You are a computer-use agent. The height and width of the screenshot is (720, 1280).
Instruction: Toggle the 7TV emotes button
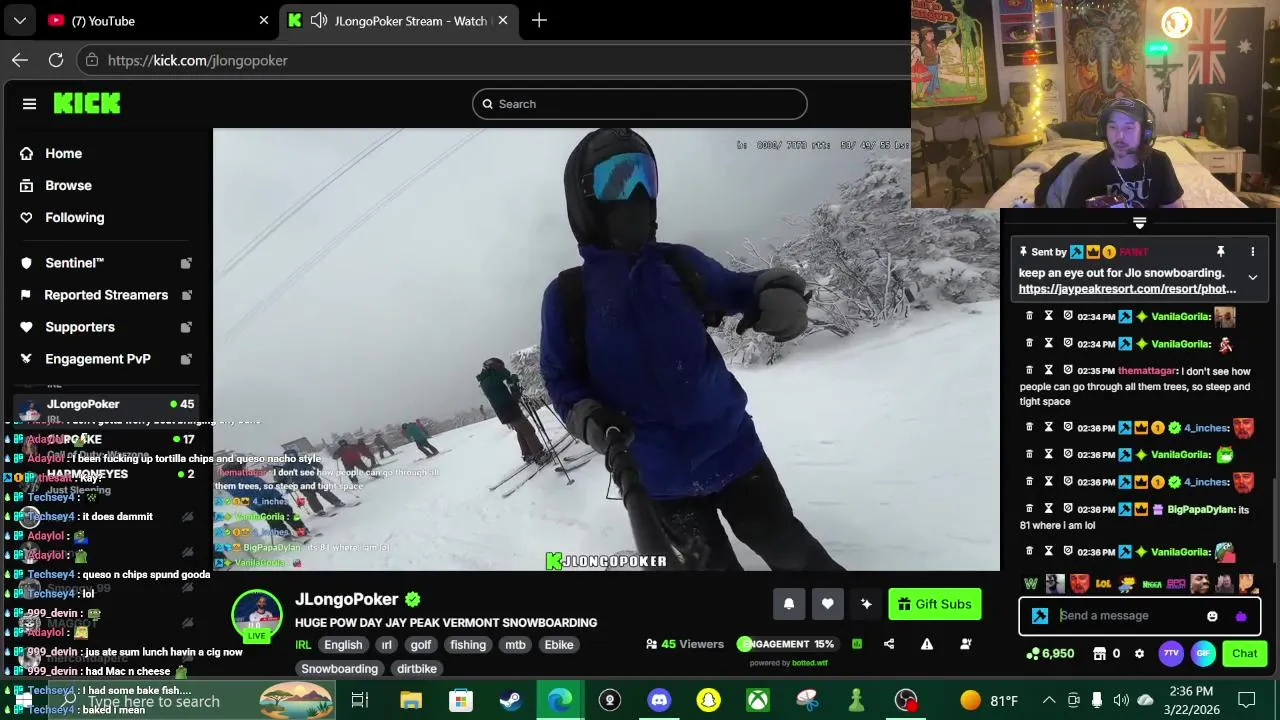[x=1171, y=653]
